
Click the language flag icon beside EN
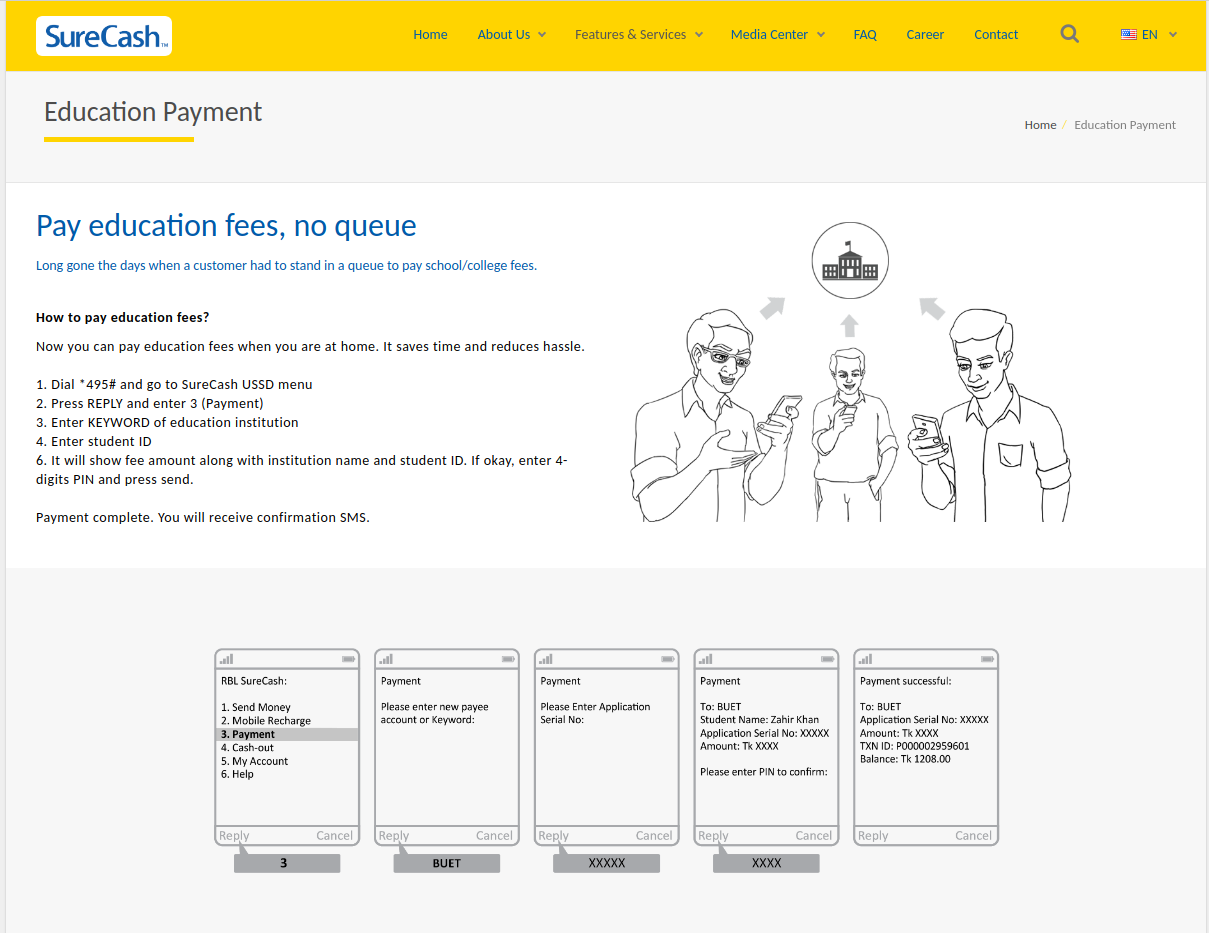tap(1129, 34)
